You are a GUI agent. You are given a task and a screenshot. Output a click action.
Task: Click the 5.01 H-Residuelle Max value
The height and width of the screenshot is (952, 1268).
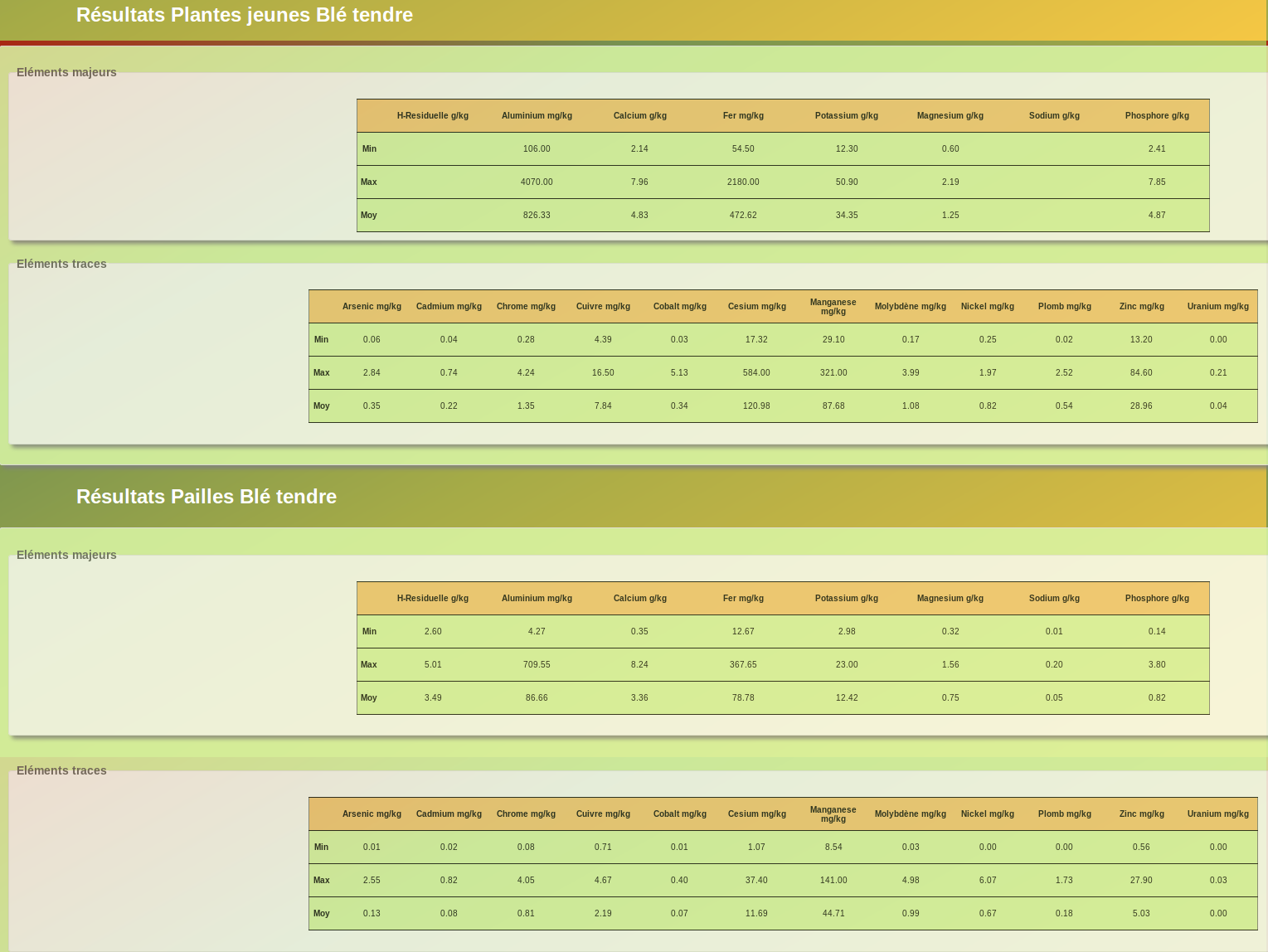click(x=433, y=664)
